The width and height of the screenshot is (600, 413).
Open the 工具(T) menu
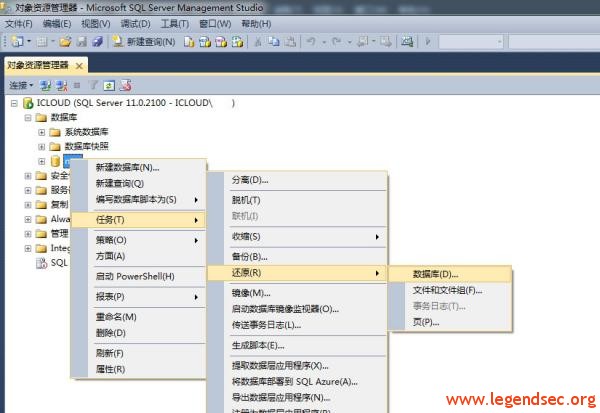pyautogui.click(x=175, y=24)
